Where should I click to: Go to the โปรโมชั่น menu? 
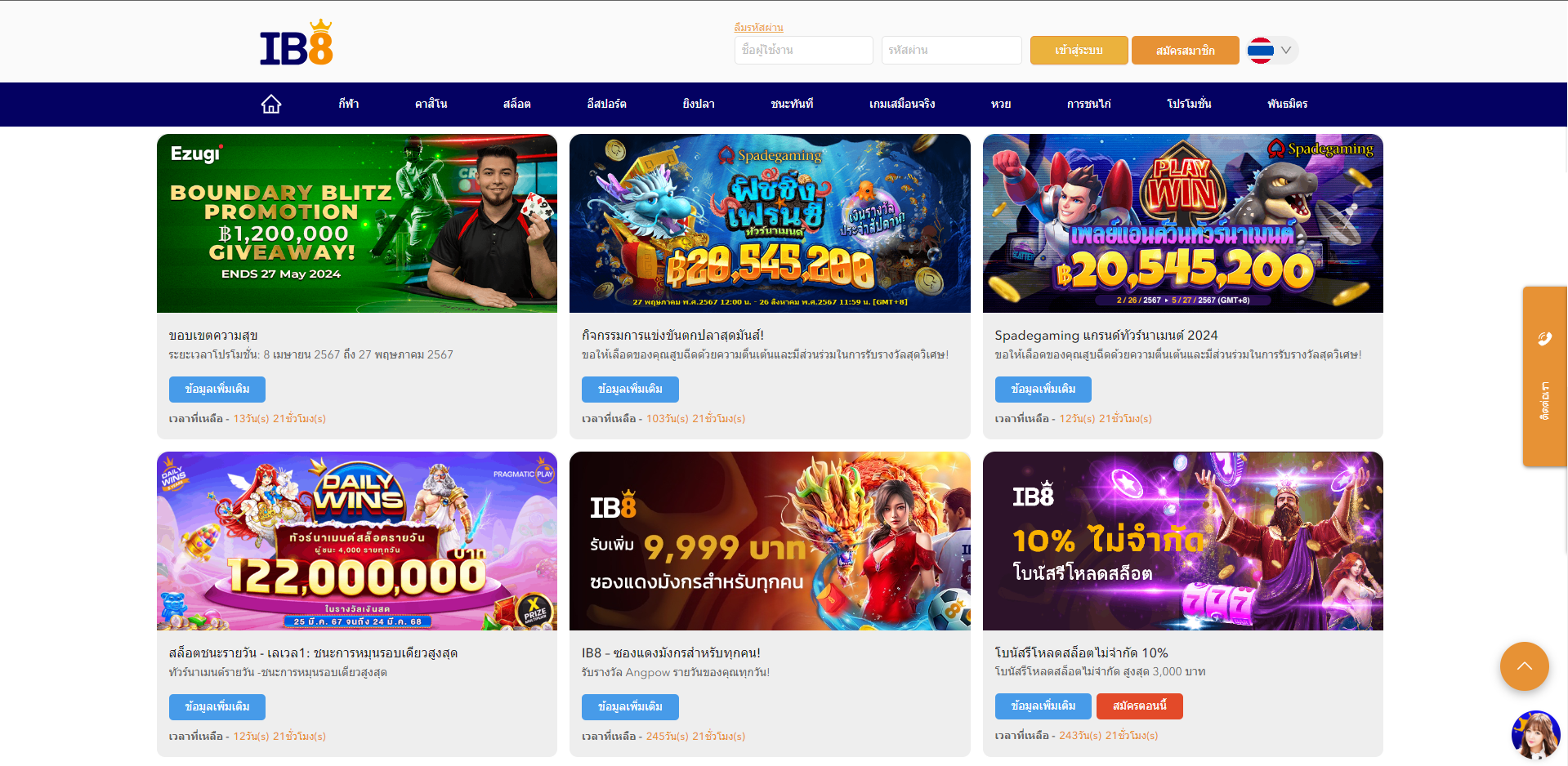click(x=1189, y=104)
